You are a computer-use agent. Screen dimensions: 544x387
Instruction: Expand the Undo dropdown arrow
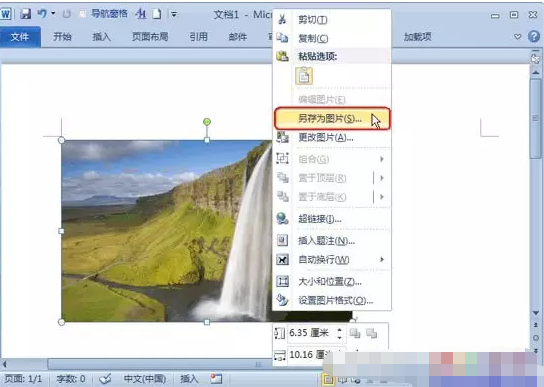[x=53, y=14]
